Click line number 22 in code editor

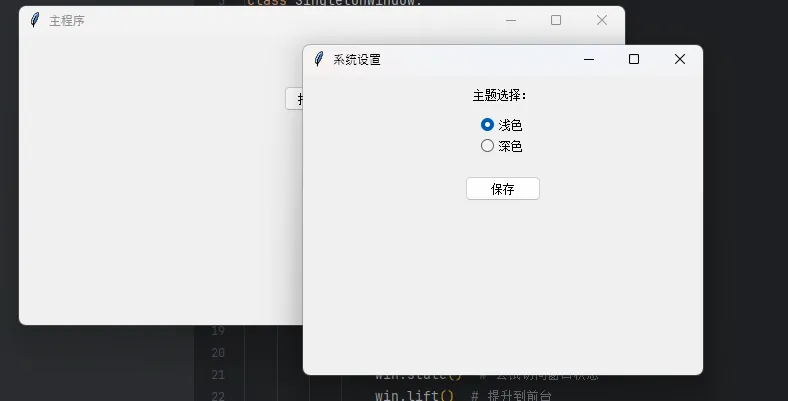(218, 395)
